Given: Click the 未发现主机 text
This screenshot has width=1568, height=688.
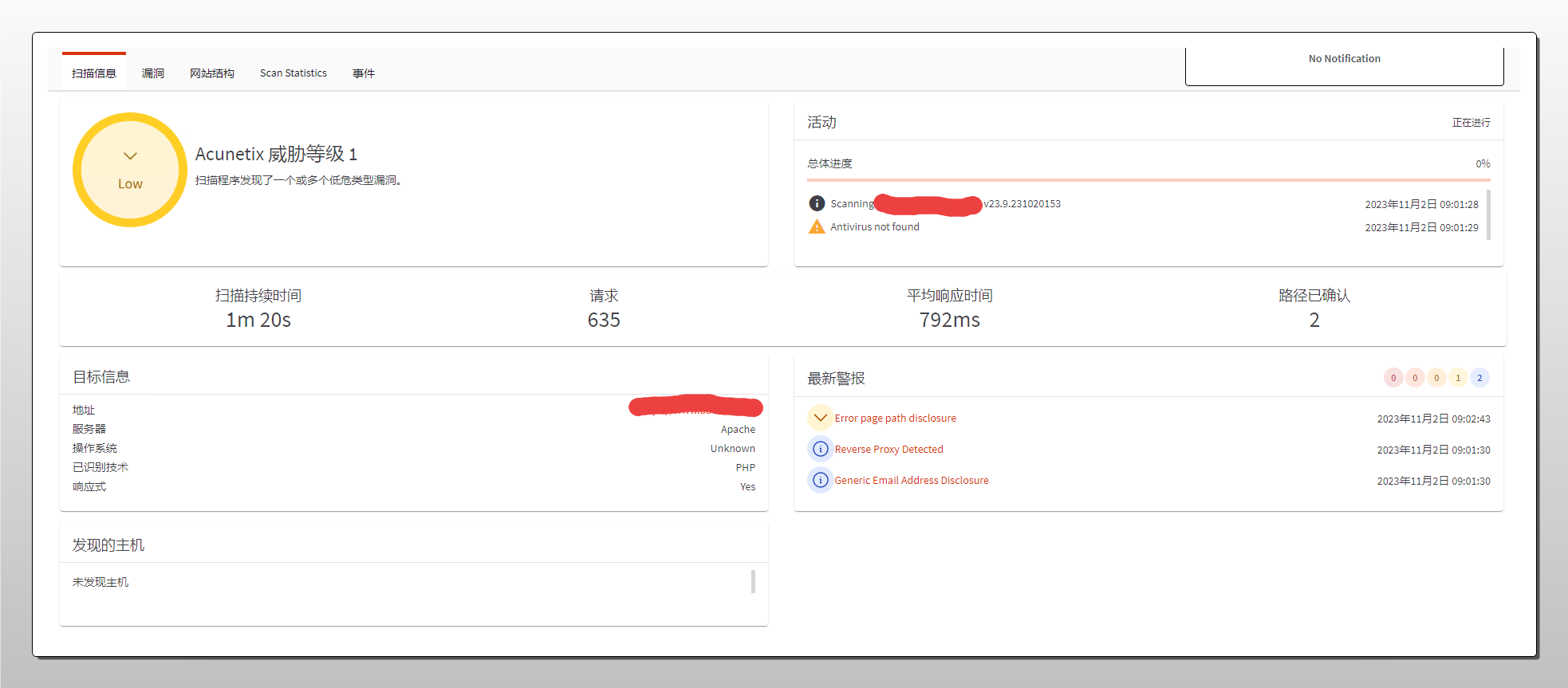Looking at the screenshot, I should click(100, 582).
